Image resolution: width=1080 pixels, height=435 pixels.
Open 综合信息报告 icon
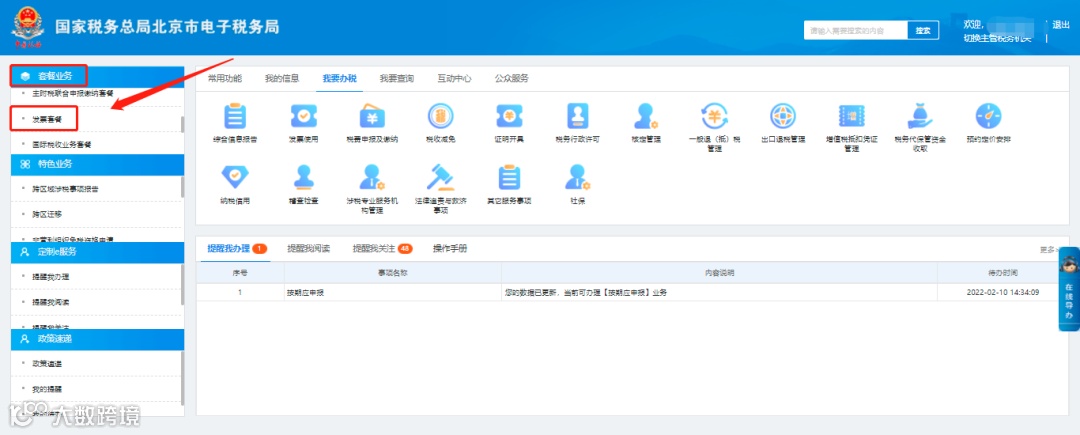click(234, 116)
